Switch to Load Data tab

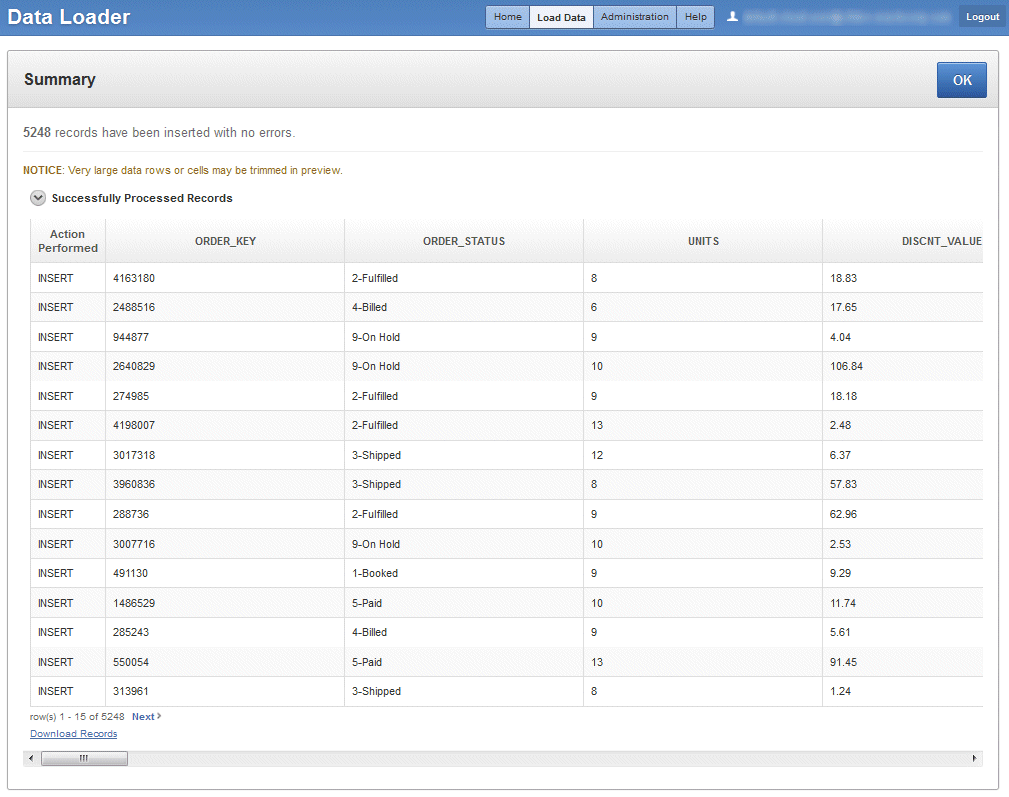coord(561,17)
